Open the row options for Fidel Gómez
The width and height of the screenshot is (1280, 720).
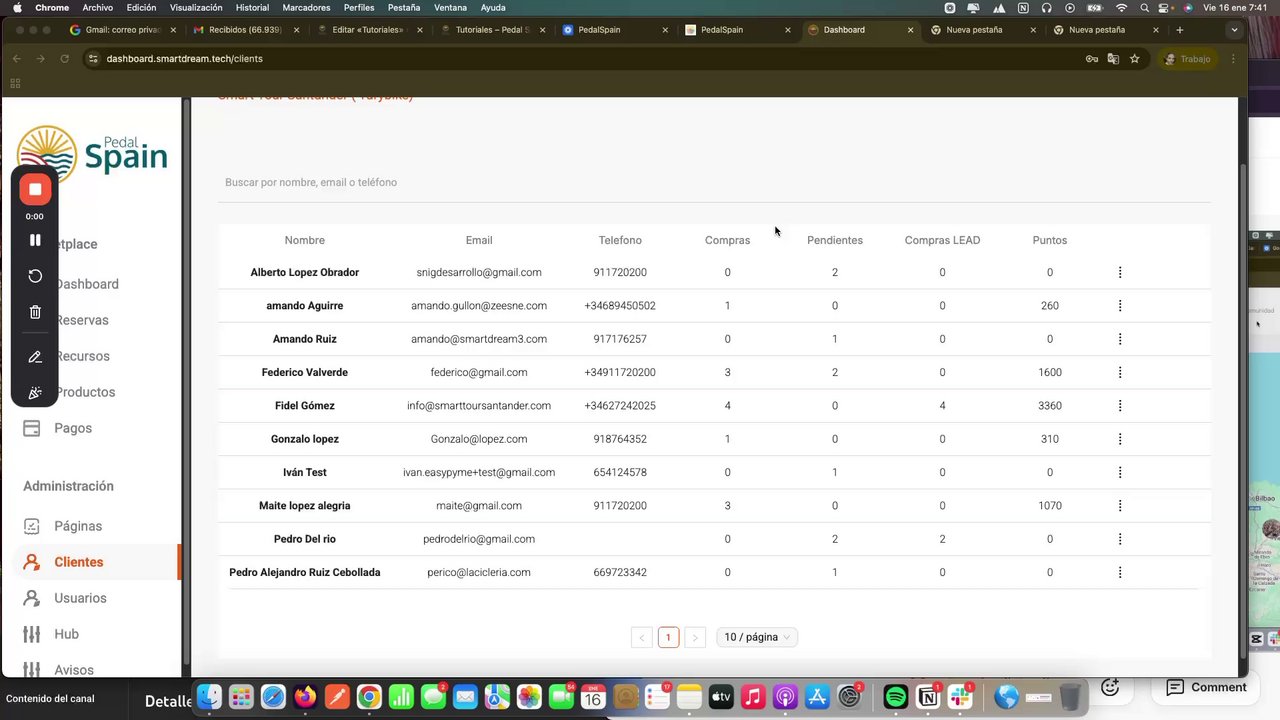[x=1120, y=405]
